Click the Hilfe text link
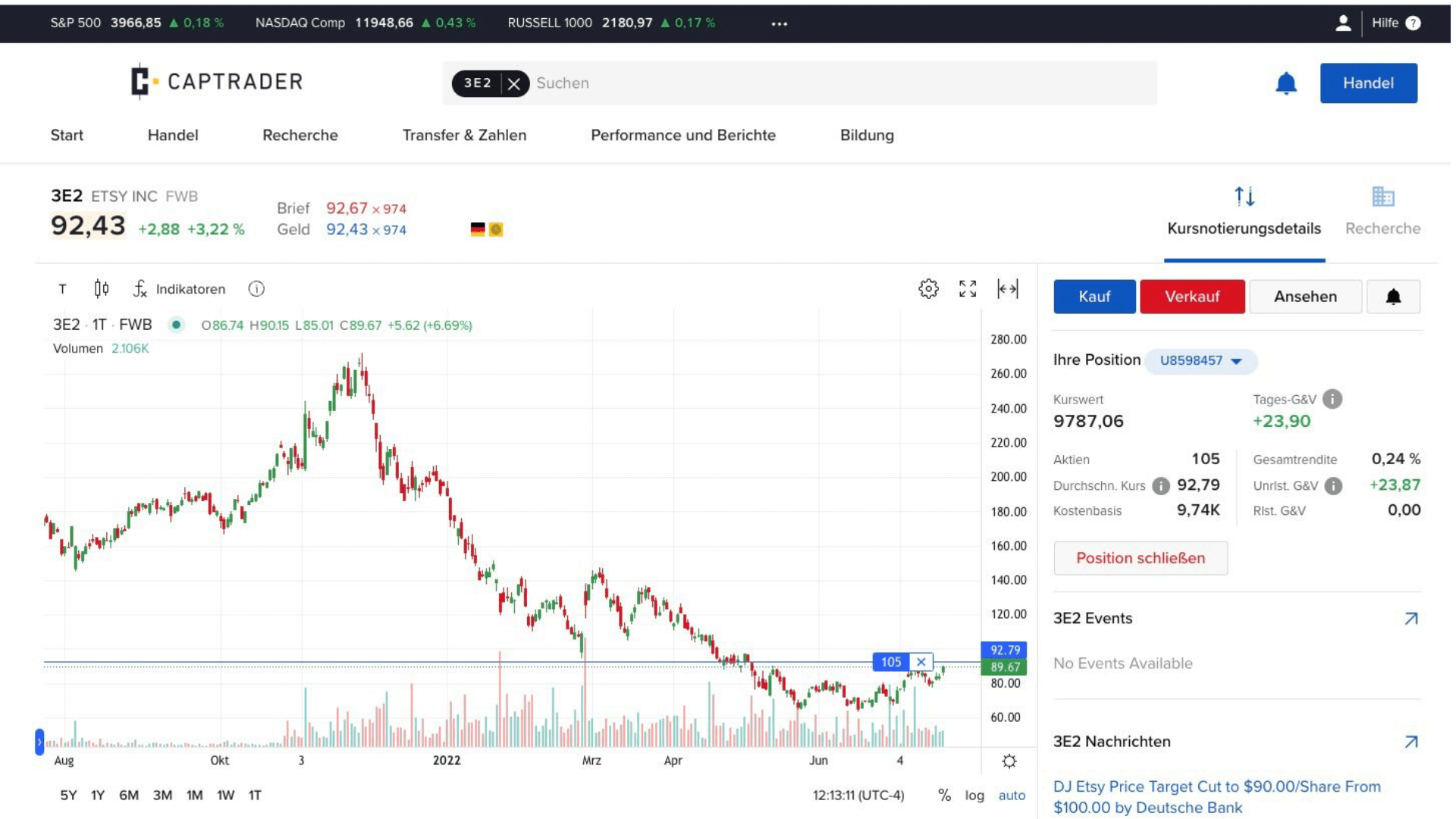 tap(1385, 23)
